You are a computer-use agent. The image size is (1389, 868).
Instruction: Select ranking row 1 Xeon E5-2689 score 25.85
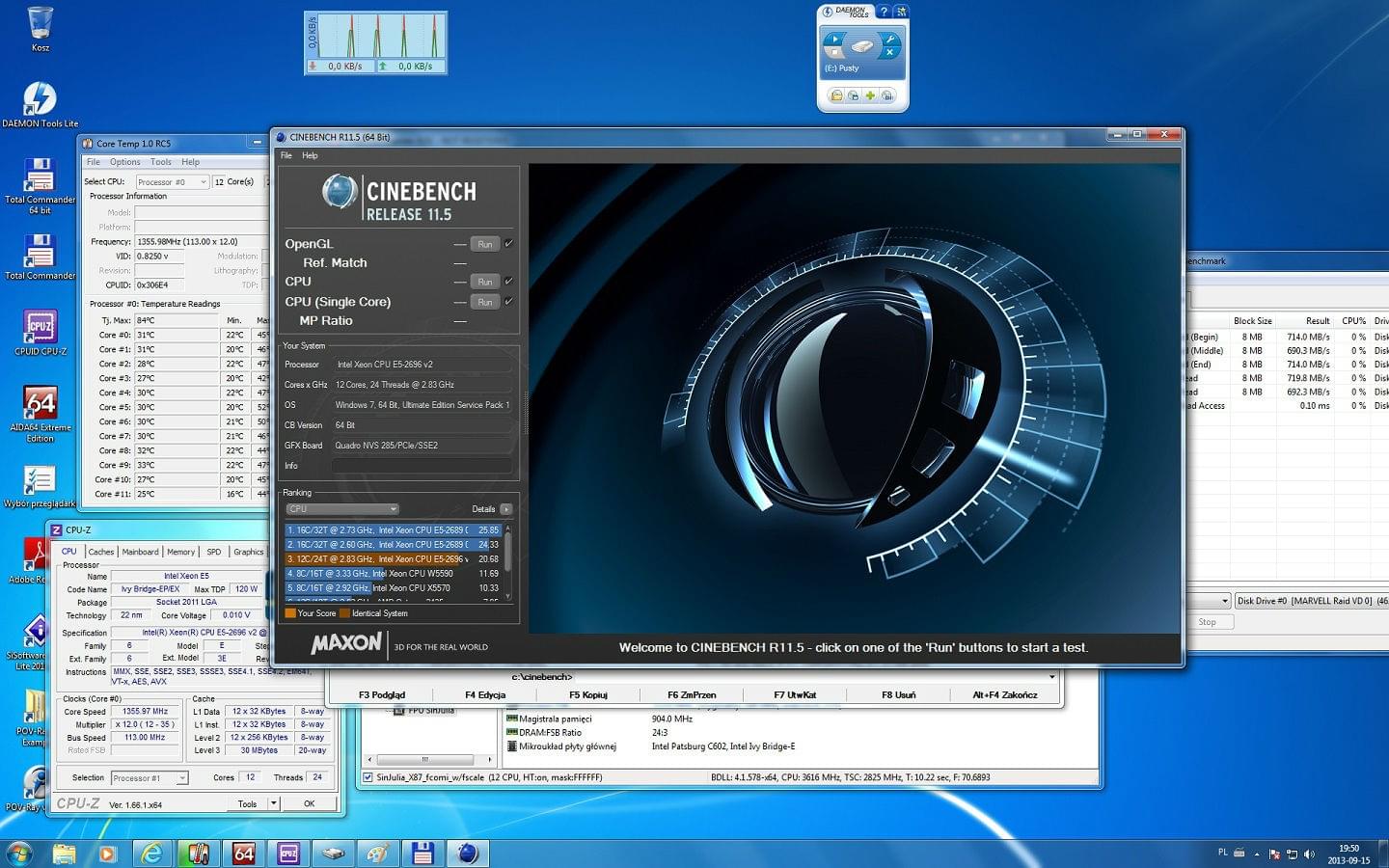coord(393,529)
